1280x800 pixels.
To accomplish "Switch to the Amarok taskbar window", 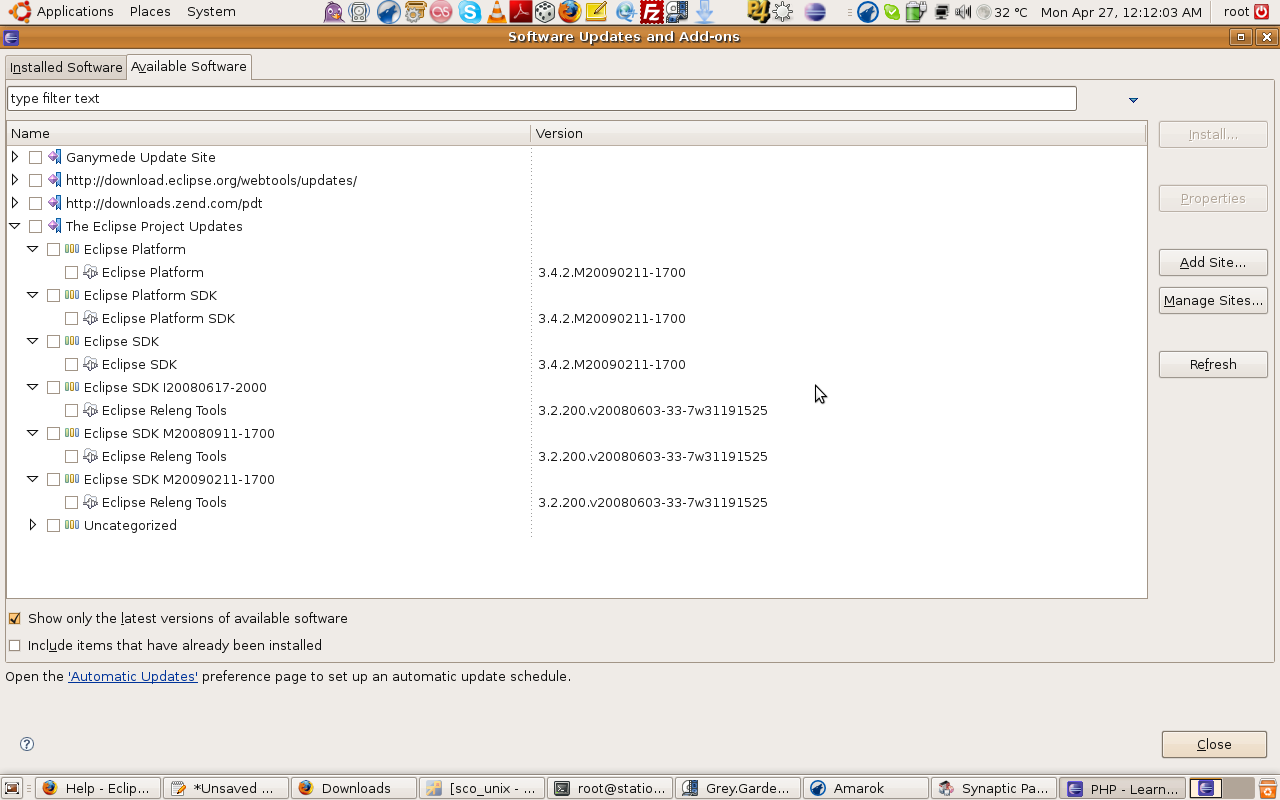I will point(866,788).
